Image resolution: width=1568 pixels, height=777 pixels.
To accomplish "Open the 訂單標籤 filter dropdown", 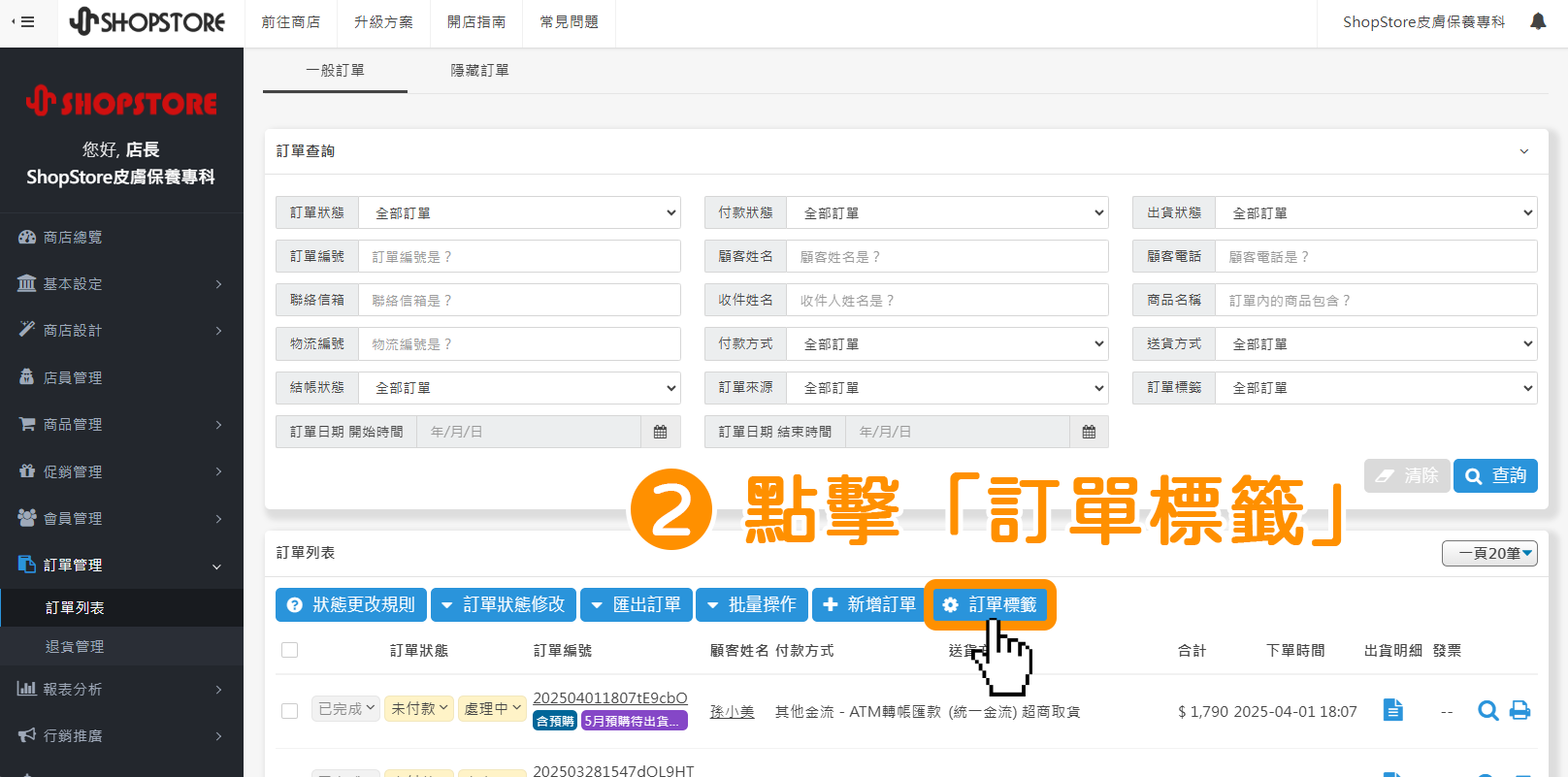I will point(1376,387).
